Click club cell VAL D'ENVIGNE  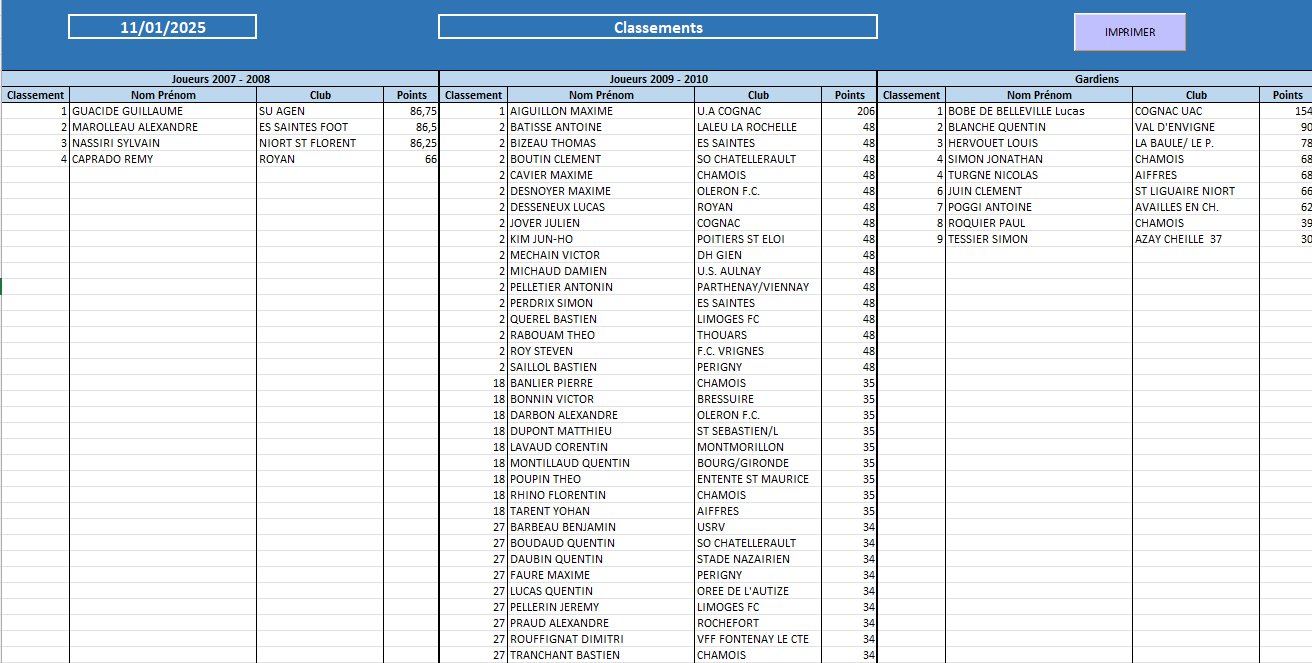tap(1196, 127)
